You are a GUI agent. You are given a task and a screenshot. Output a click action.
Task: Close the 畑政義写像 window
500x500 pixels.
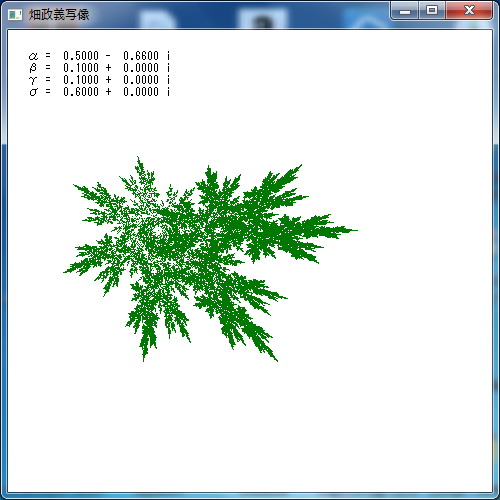(x=469, y=11)
